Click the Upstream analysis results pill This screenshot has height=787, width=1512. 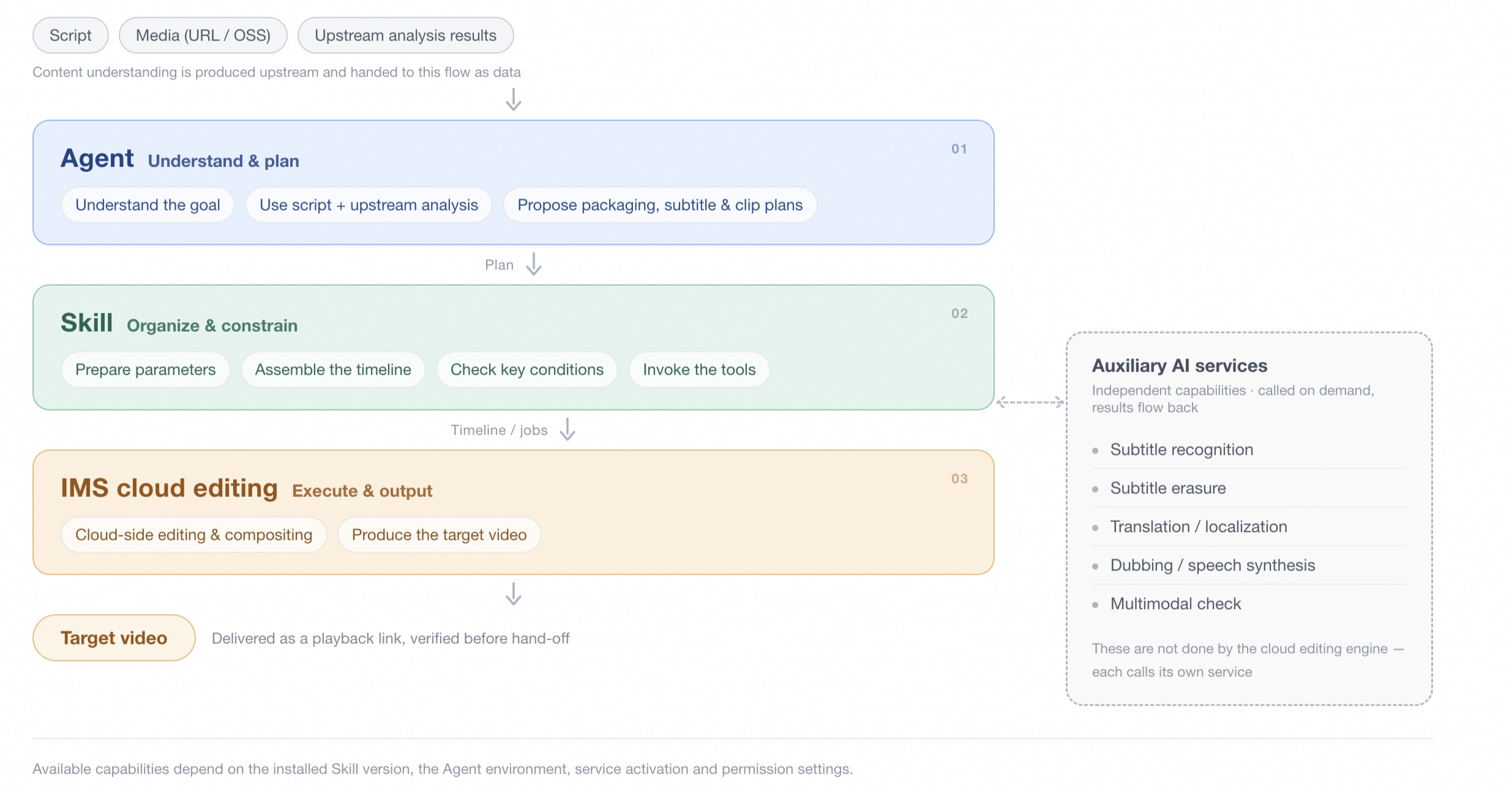point(405,35)
